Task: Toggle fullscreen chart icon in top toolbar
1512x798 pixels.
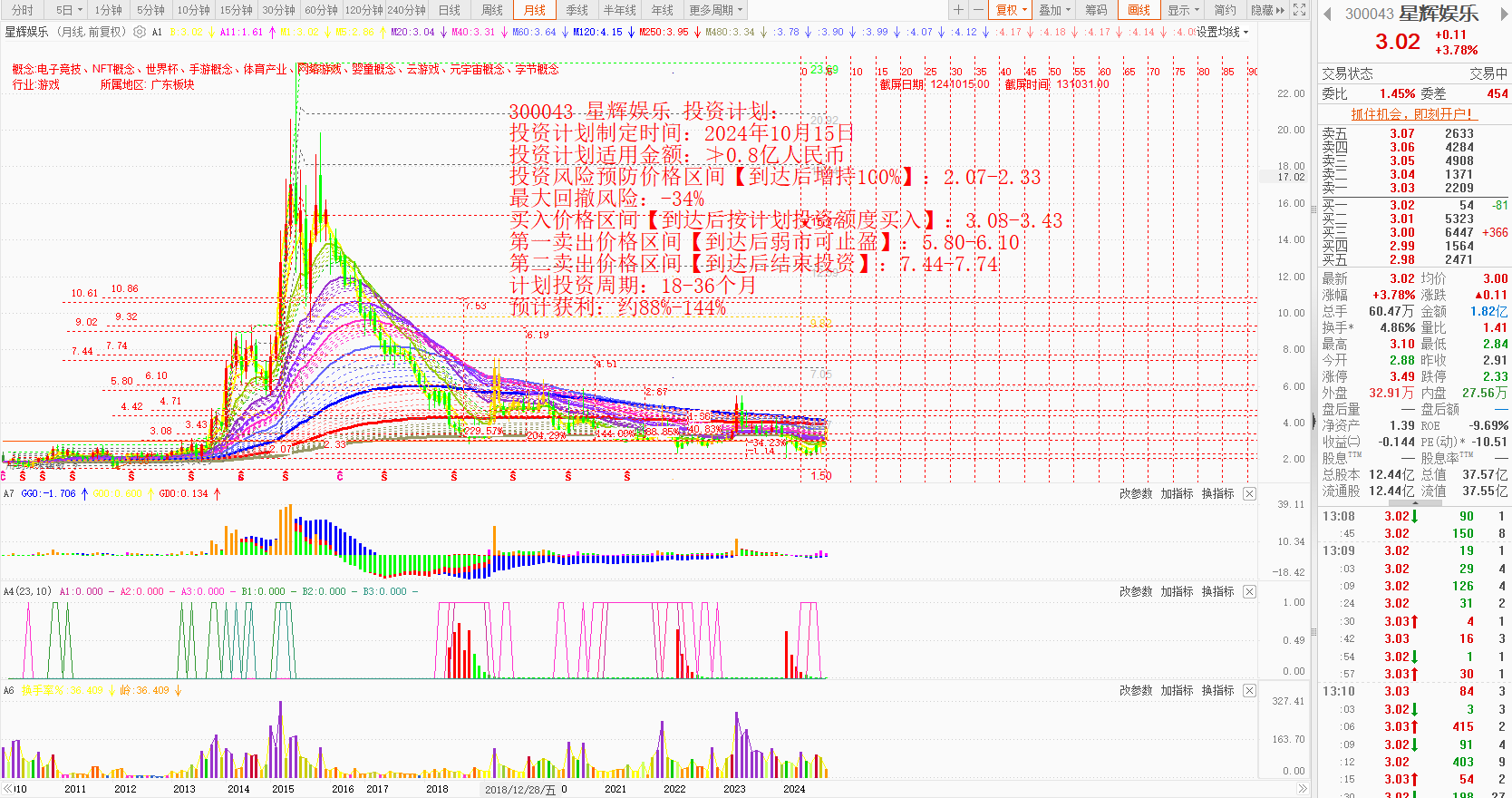Action: (x=1299, y=10)
